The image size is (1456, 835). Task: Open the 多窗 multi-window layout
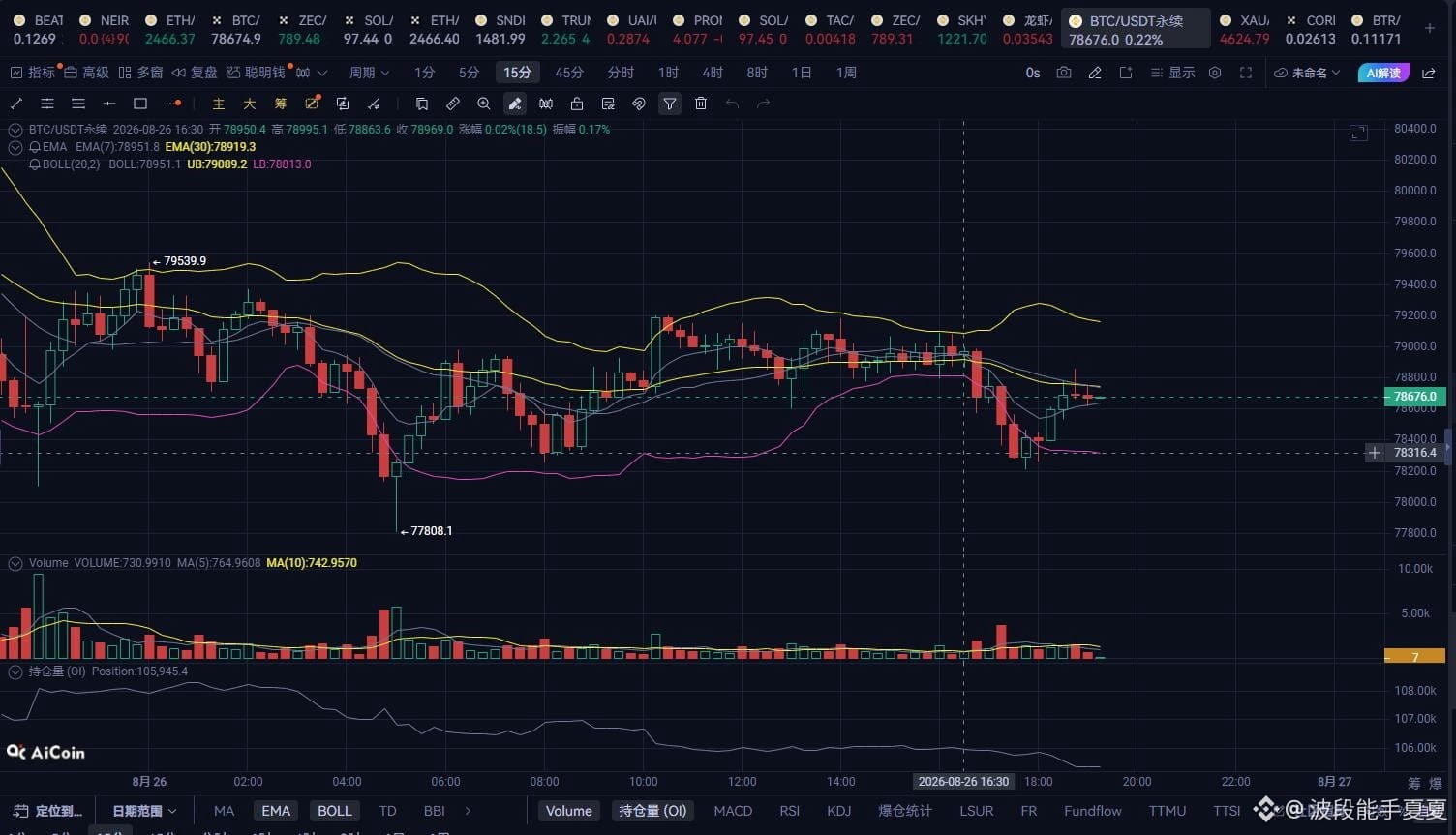pos(140,73)
